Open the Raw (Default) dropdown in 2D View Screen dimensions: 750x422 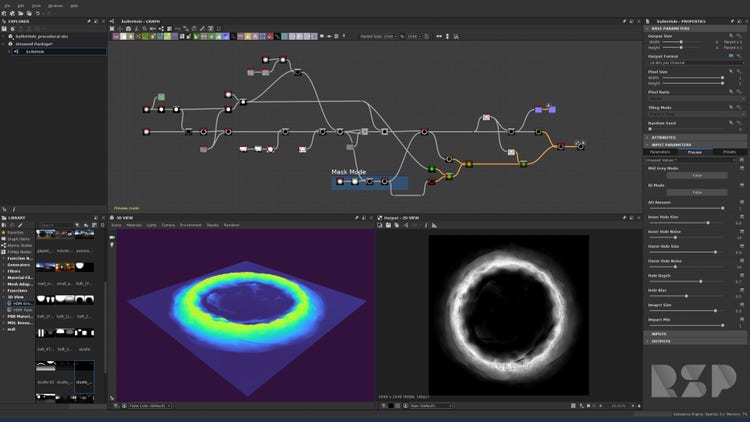pyautogui.click(x=430, y=406)
